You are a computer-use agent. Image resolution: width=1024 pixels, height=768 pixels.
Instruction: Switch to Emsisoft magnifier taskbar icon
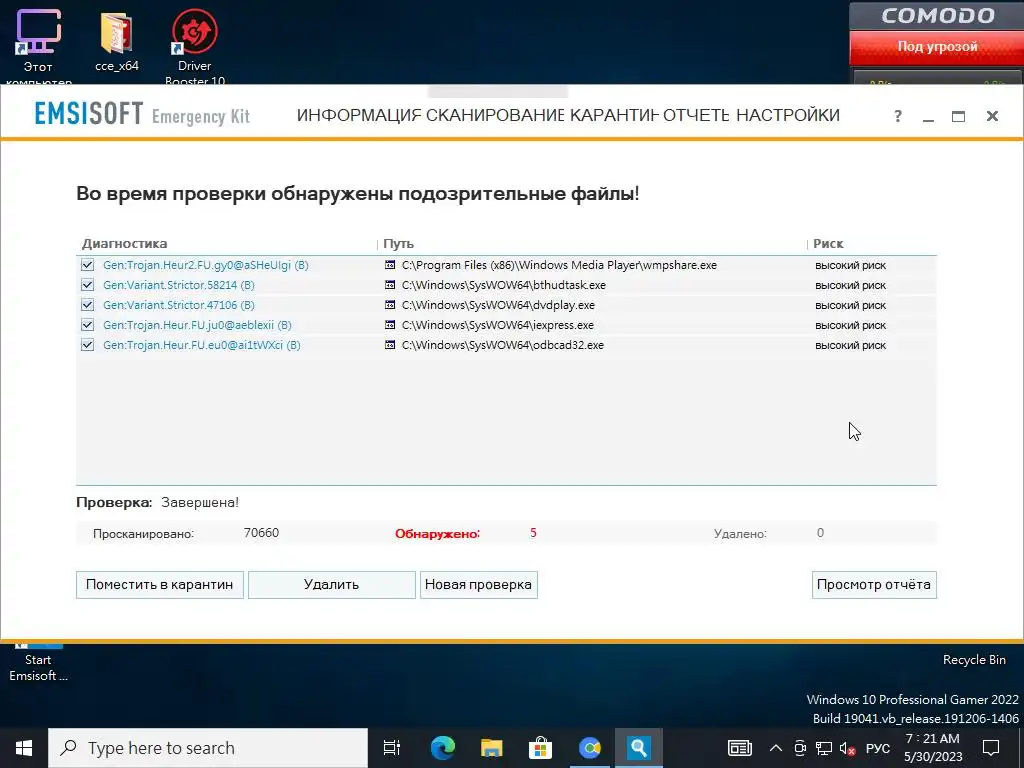tap(638, 748)
